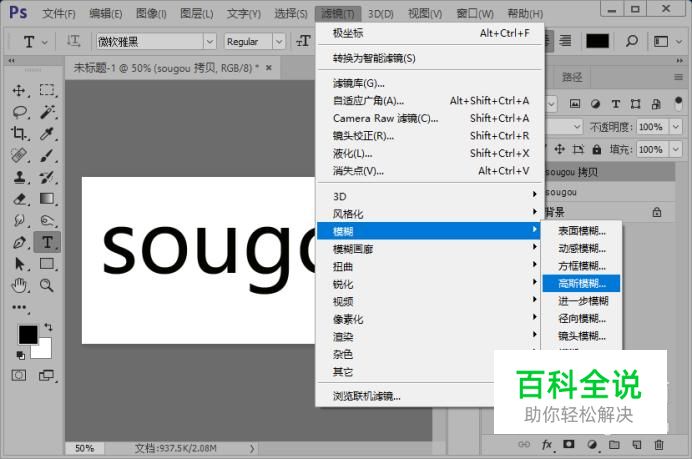Viewport: 692px width, 459px height.
Task: Expand the 扭曲 submenu
Action: (x=430, y=267)
